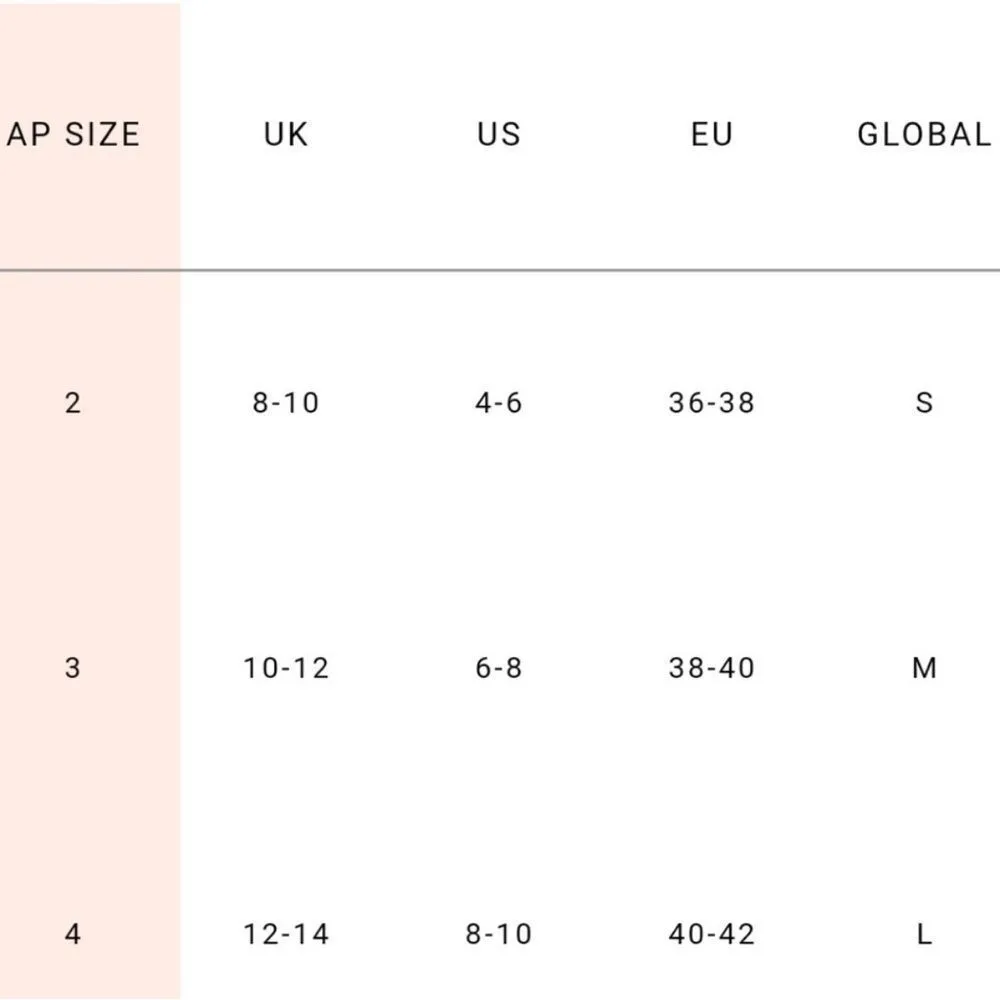Click the GLOBAL column header
This screenshot has height=1000, width=1000.
[x=924, y=134]
